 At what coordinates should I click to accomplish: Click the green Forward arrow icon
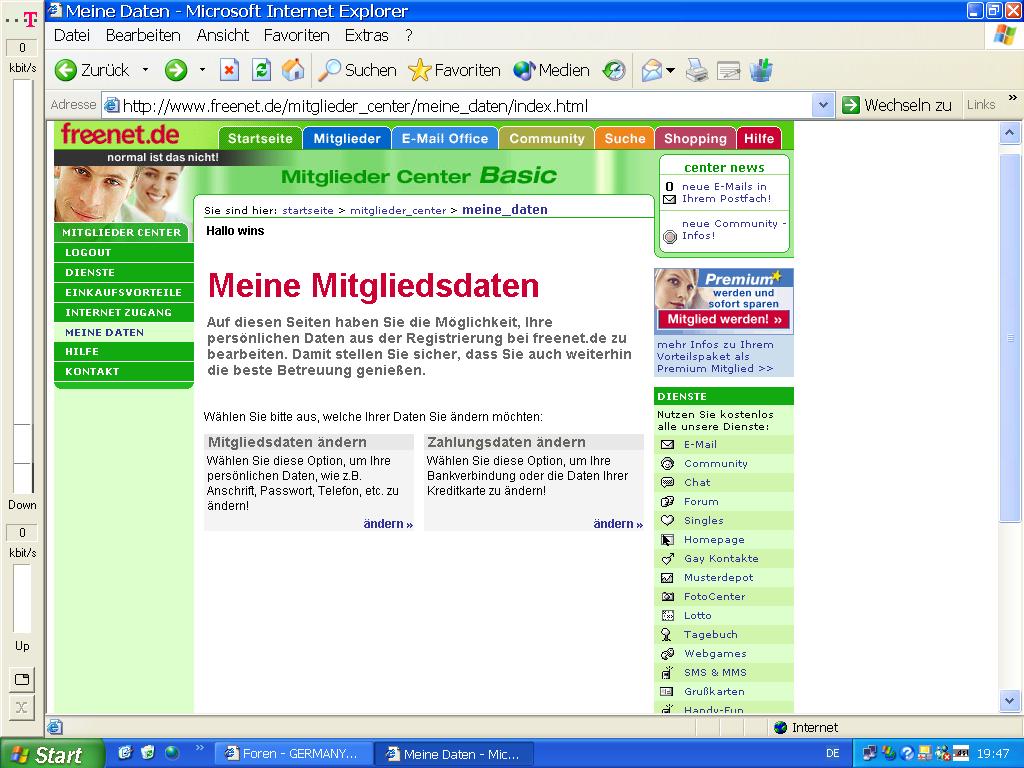[176, 70]
